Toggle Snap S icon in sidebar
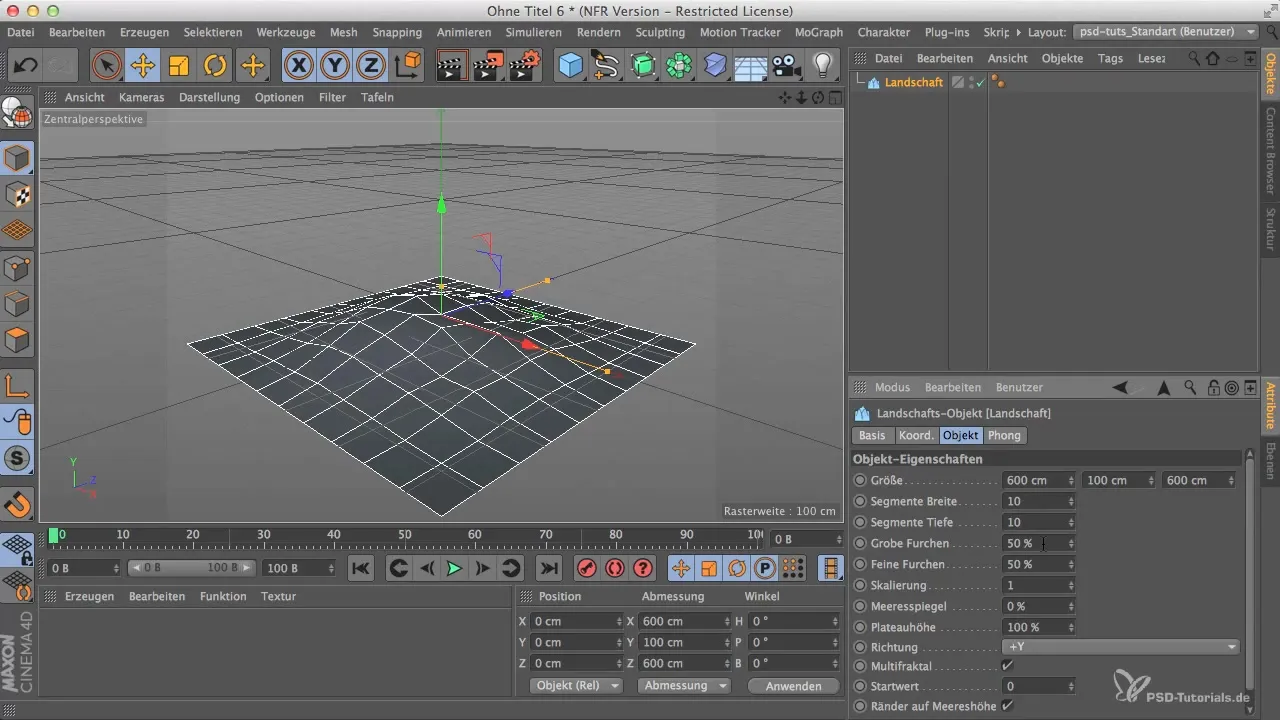1280x720 pixels. (18, 459)
